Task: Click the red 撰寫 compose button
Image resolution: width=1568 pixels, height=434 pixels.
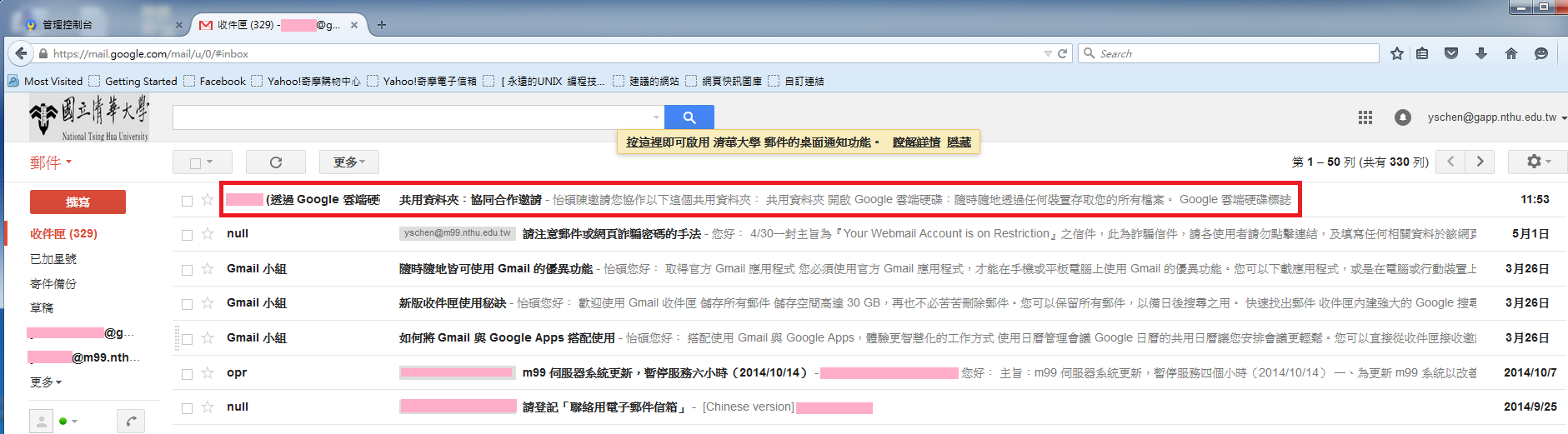Action: click(x=78, y=202)
